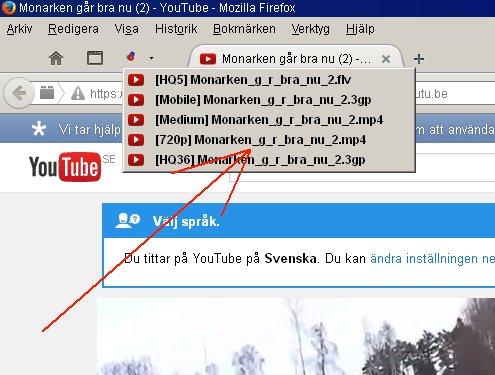
Task: Click the video thumbnail with snowy trees
Action: 296,337
